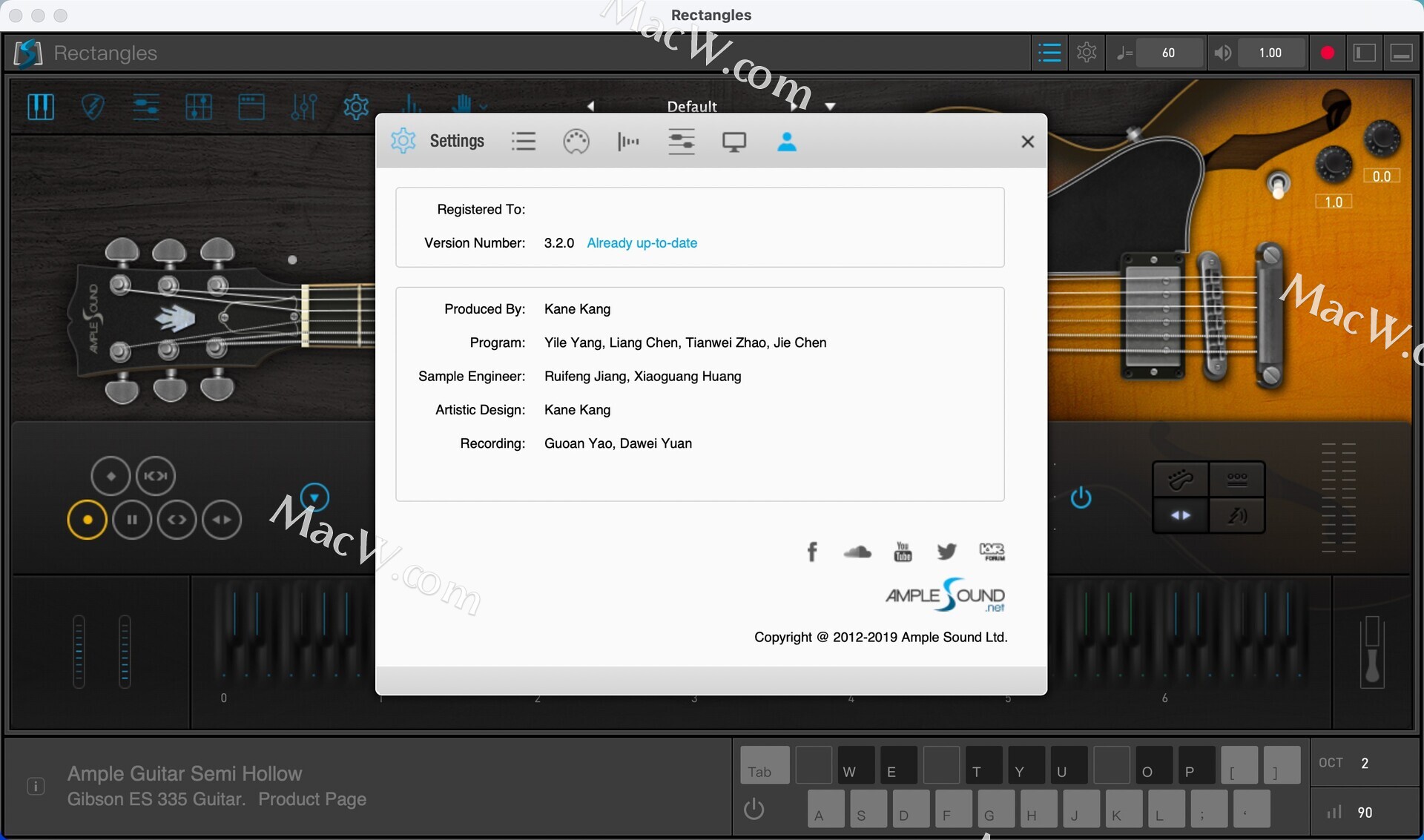
Task: Switch to the MIDI bars settings tab
Action: pyautogui.click(x=628, y=141)
